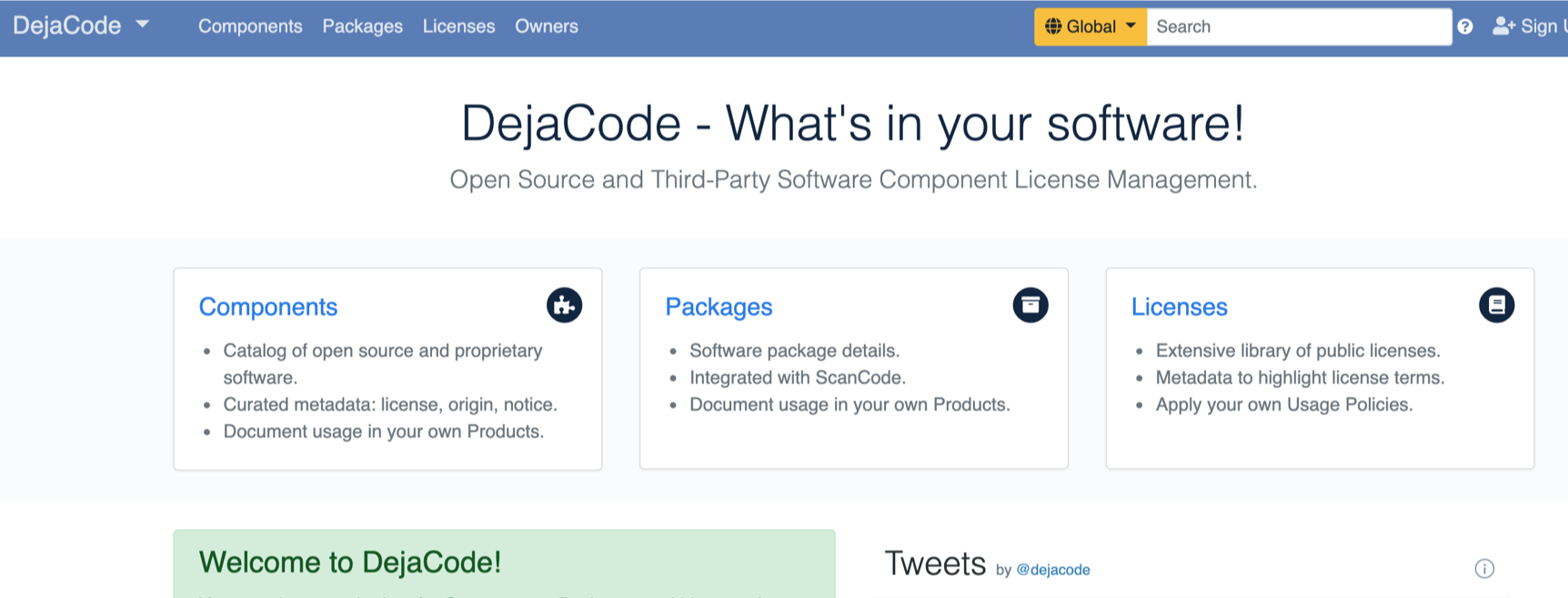
Task: Open the @dejacode Twitter link
Action: point(1052,570)
